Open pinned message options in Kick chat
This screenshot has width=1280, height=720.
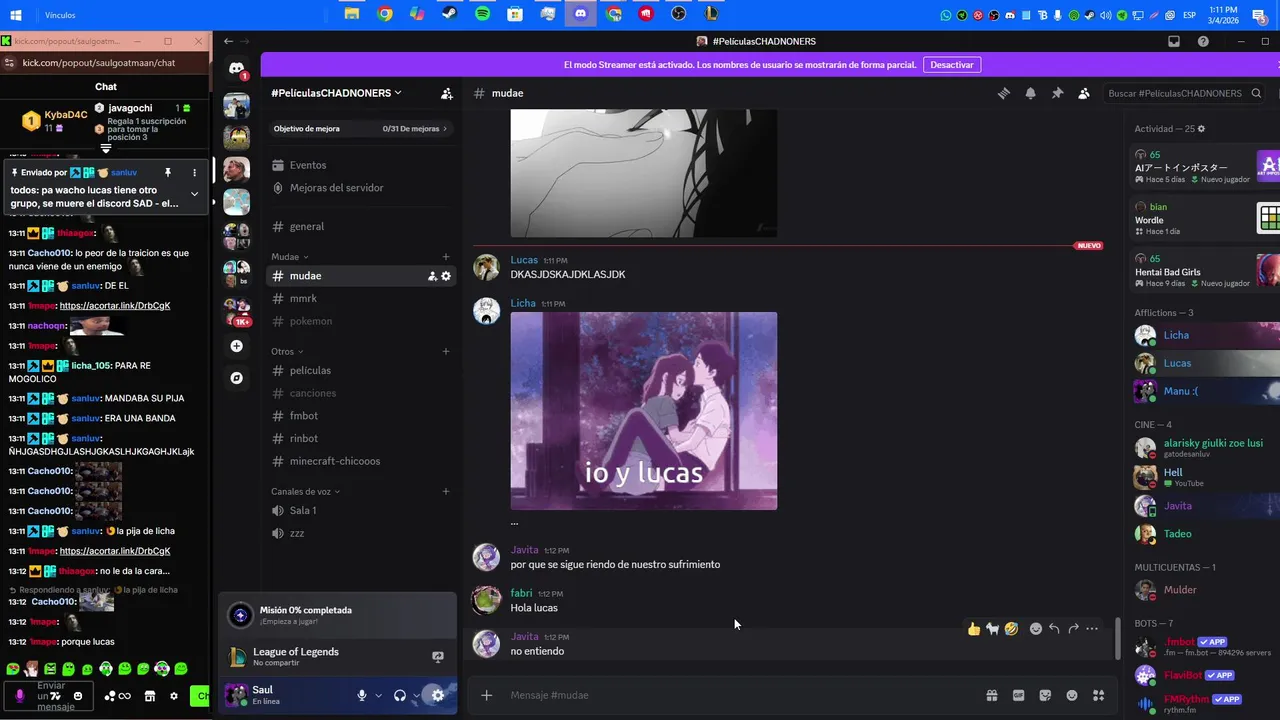point(194,173)
